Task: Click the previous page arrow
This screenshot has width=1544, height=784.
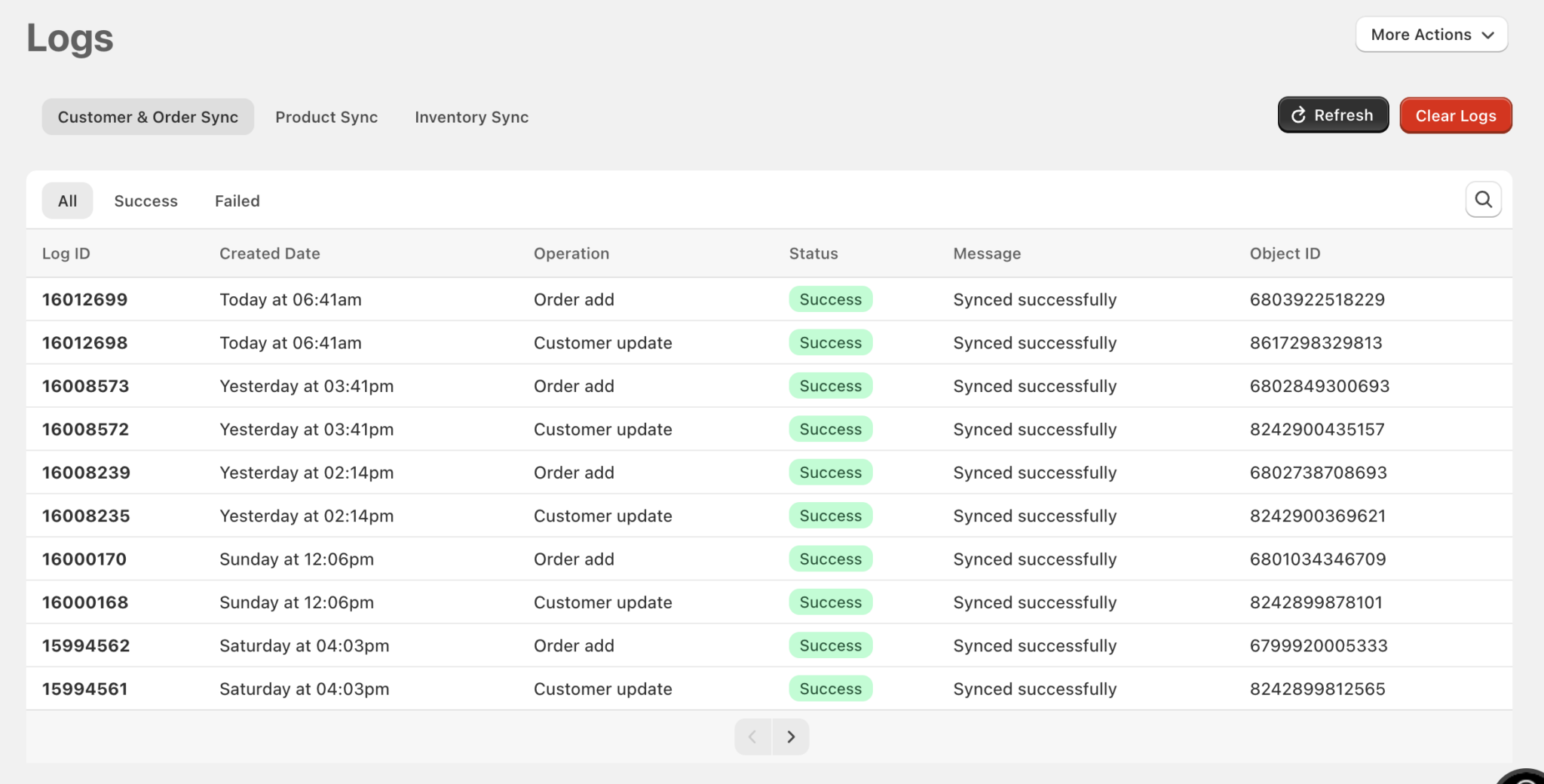Action: [x=752, y=737]
